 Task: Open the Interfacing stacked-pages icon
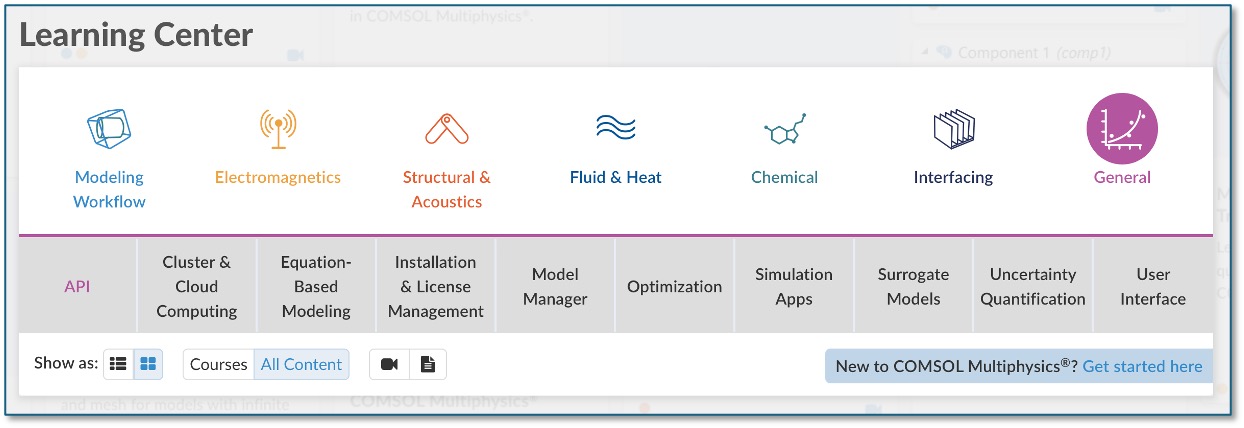click(x=953, y=130)
